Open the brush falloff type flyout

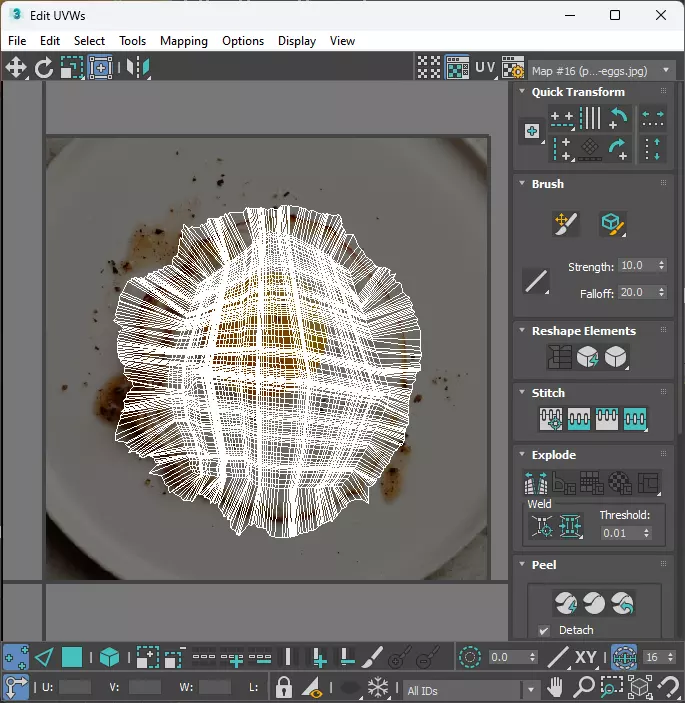[x=536, y=282]
